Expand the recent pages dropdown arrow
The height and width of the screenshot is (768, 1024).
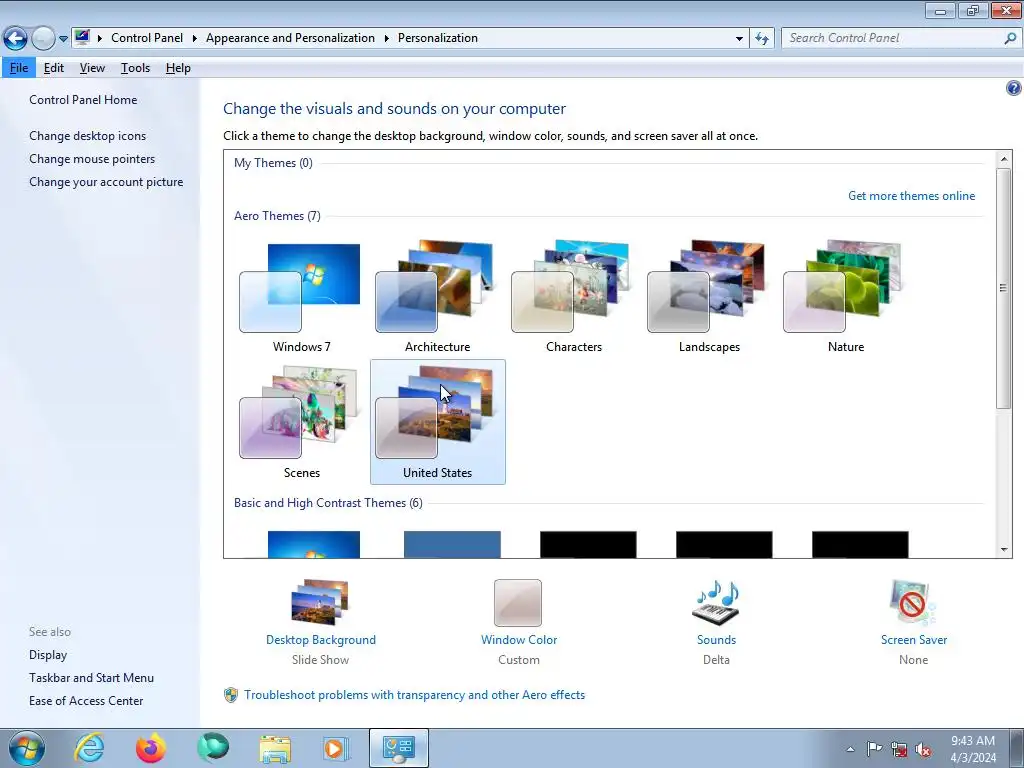(63, 39)
